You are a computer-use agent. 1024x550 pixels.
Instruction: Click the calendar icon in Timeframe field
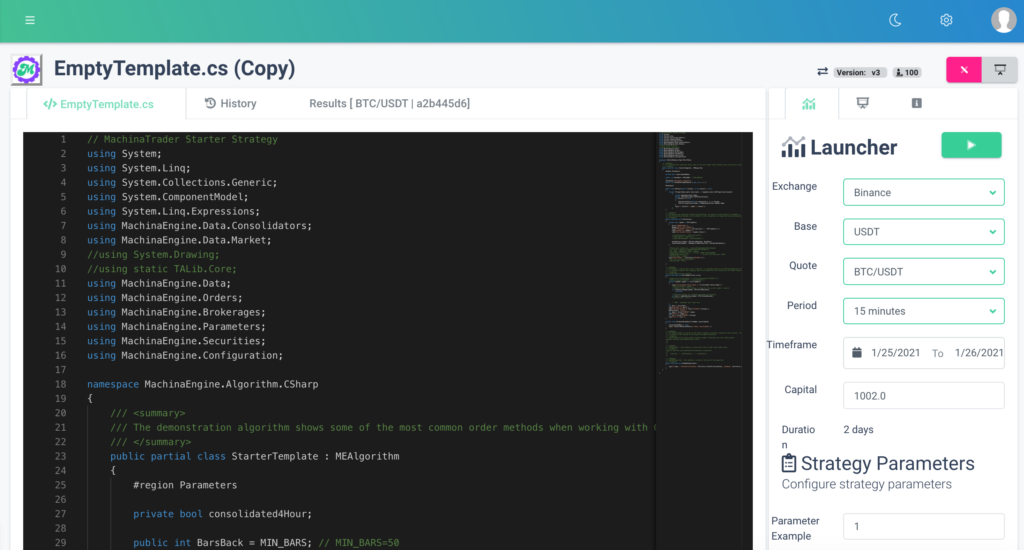coord(857,353)
